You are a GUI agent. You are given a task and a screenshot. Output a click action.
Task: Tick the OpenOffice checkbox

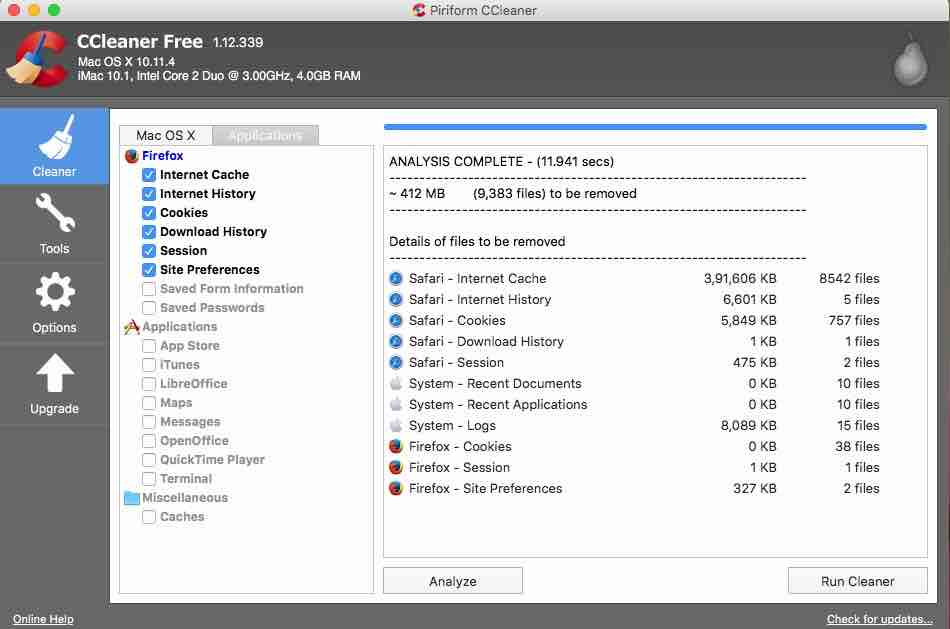click(148, 441)
